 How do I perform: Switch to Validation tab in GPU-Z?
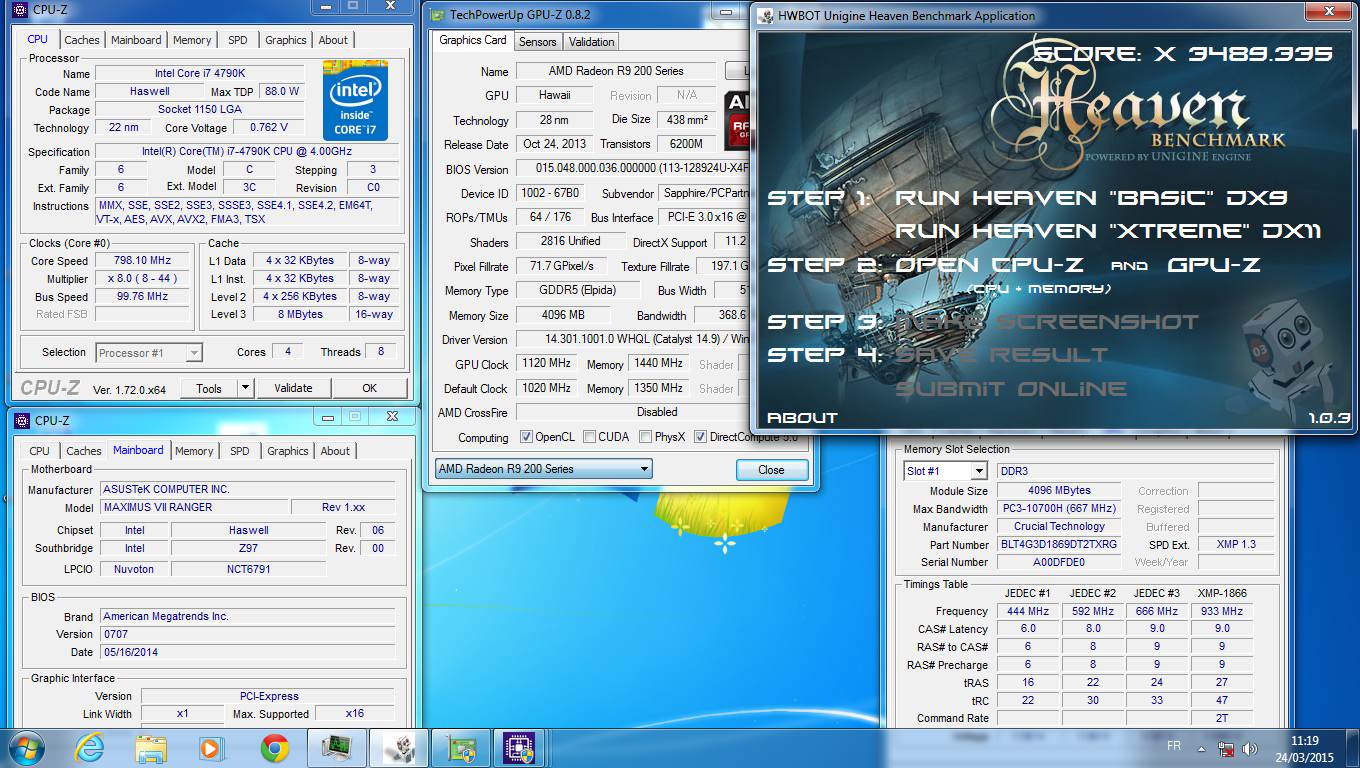point(592,42)
